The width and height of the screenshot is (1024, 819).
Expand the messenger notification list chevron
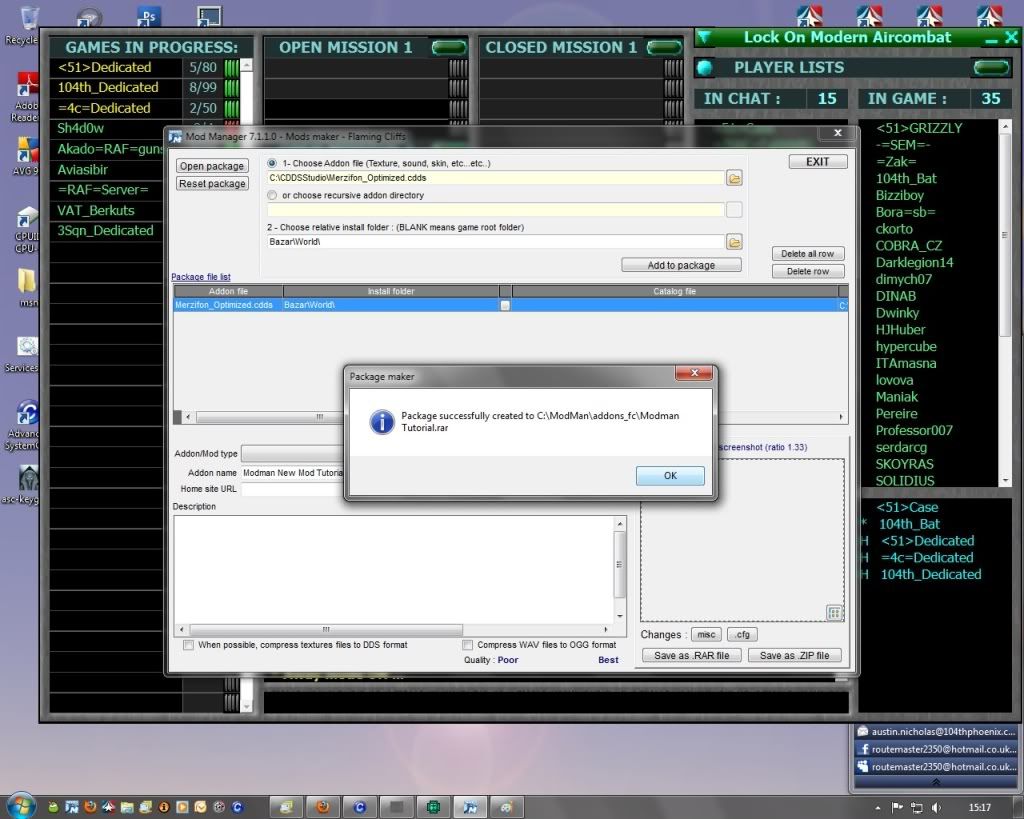[935, 782]
